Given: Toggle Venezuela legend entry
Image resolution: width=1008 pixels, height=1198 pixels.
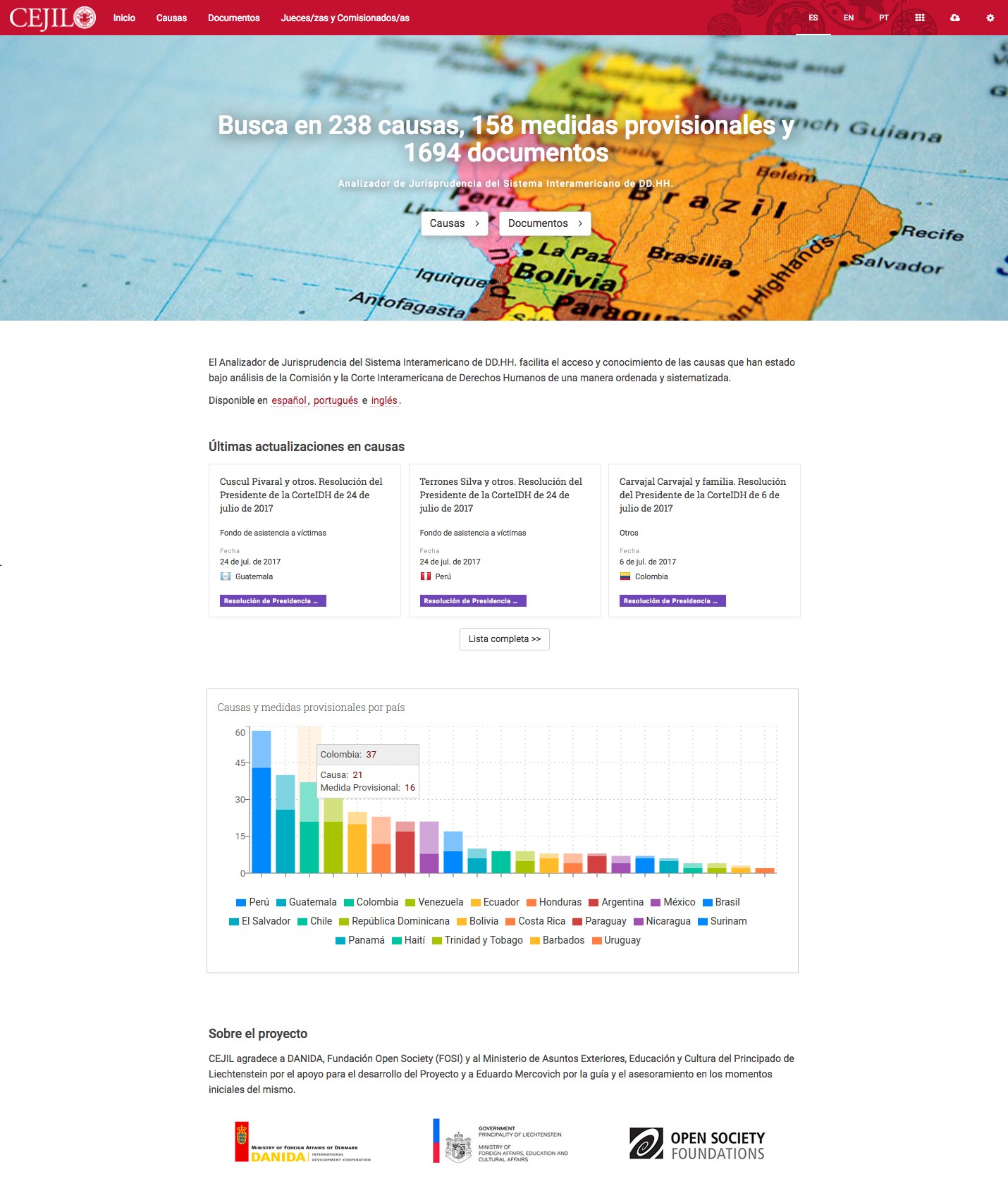Looking at the screenshot, I should tap(434, 902).
